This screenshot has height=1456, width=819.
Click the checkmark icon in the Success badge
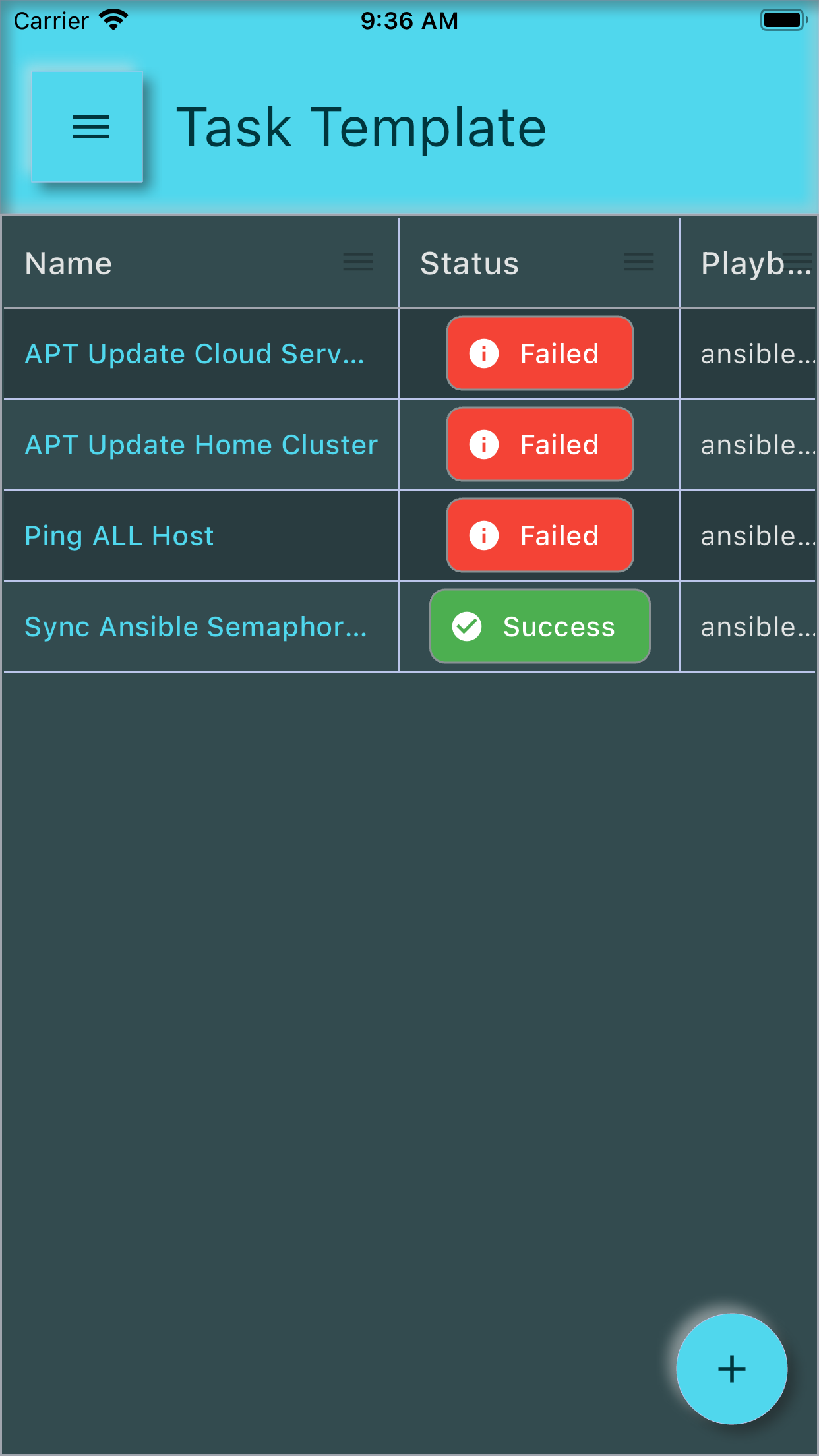467,626
